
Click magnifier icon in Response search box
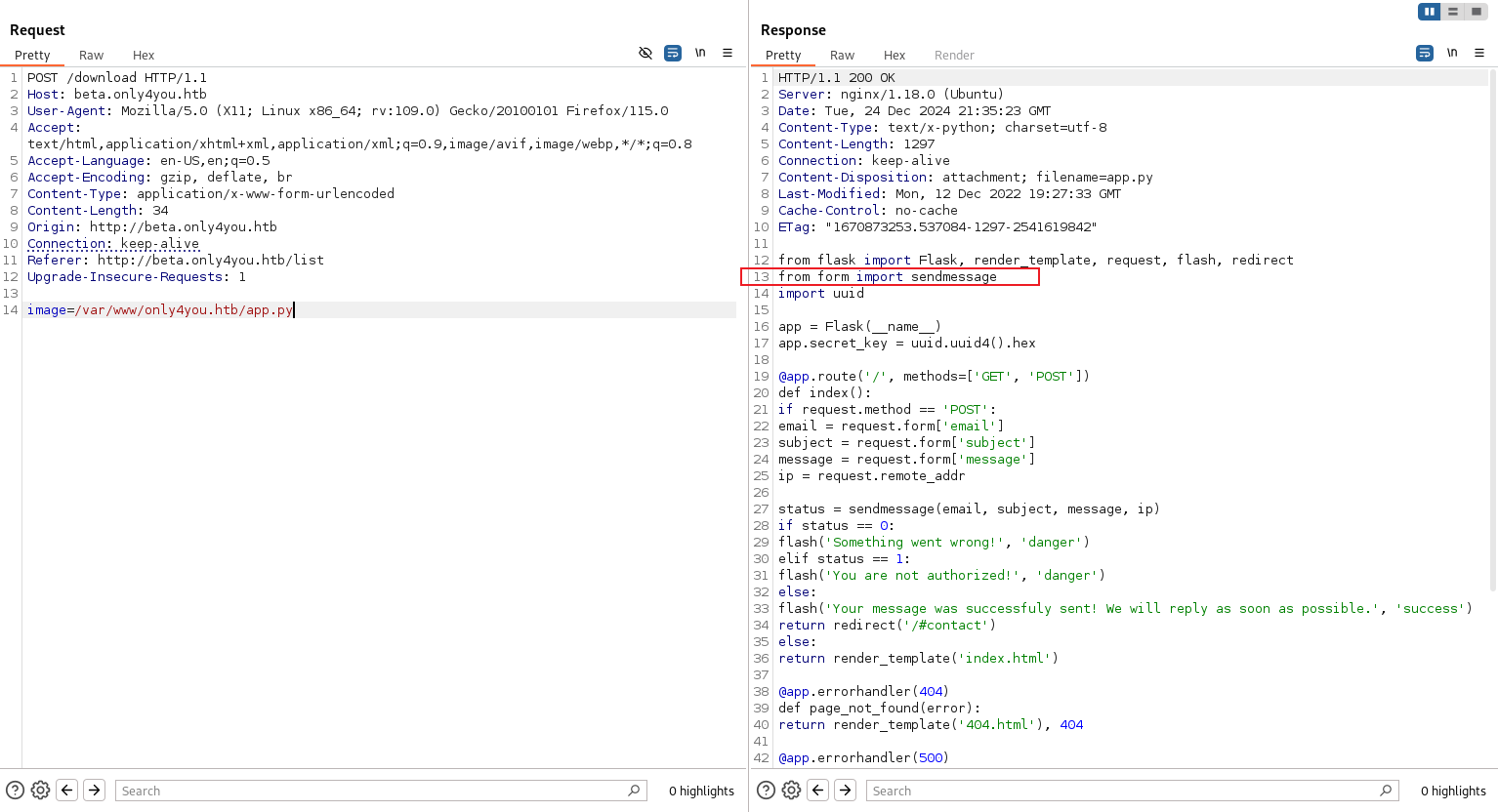[x=1386, y=791]
